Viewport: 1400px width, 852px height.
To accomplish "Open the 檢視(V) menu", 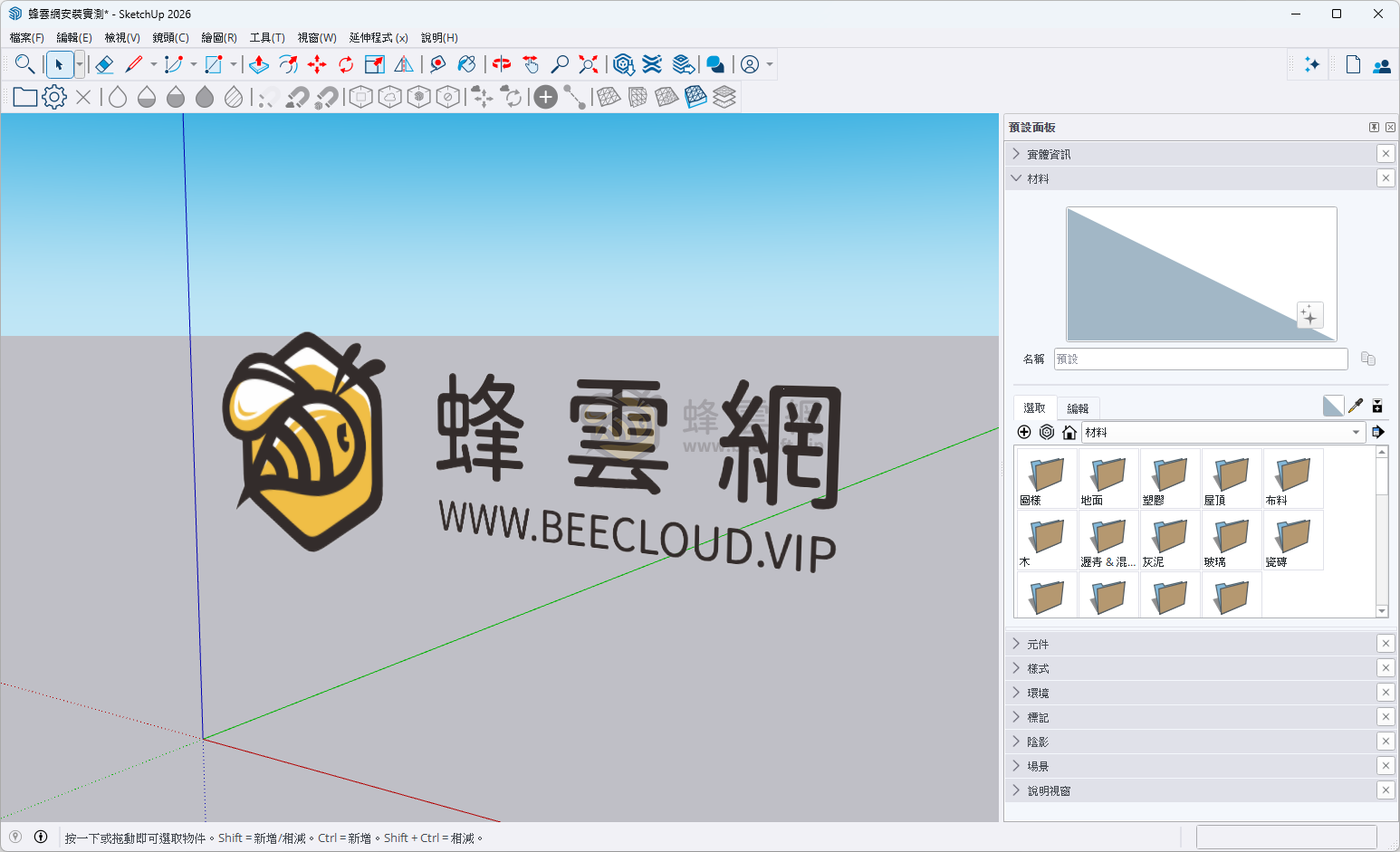I will [x=122, y=37].
